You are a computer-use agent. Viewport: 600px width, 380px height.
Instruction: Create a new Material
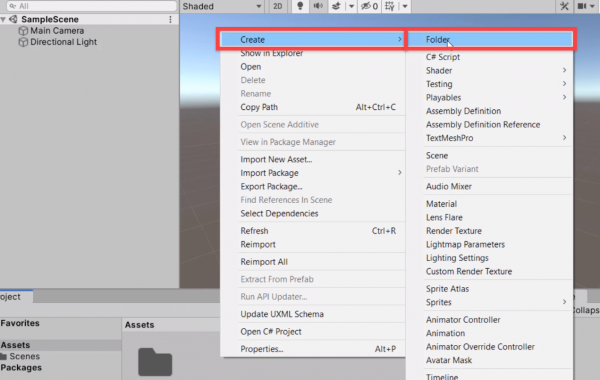point(441,204)
